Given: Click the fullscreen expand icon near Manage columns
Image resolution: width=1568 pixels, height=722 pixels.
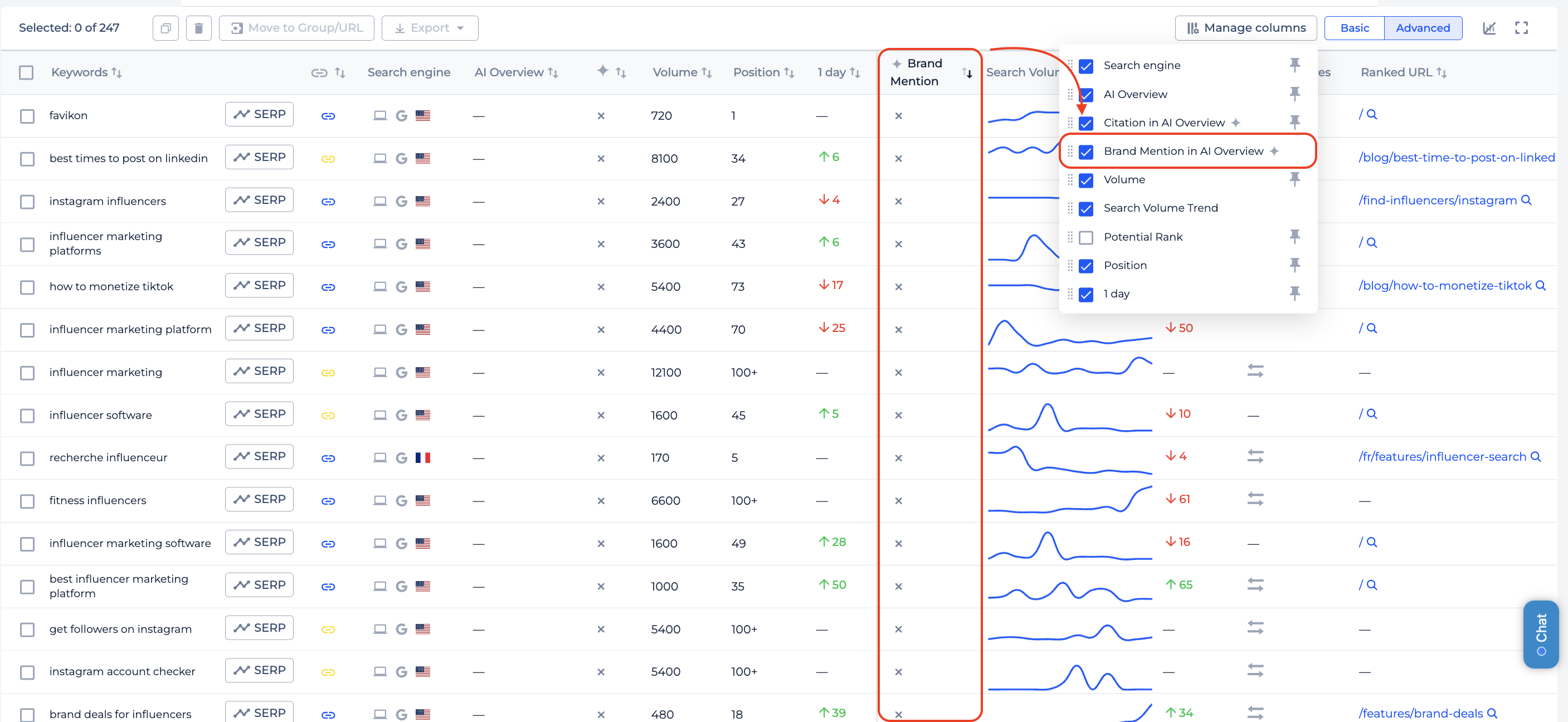Looking at the screenshot, I should point(1521,27).
